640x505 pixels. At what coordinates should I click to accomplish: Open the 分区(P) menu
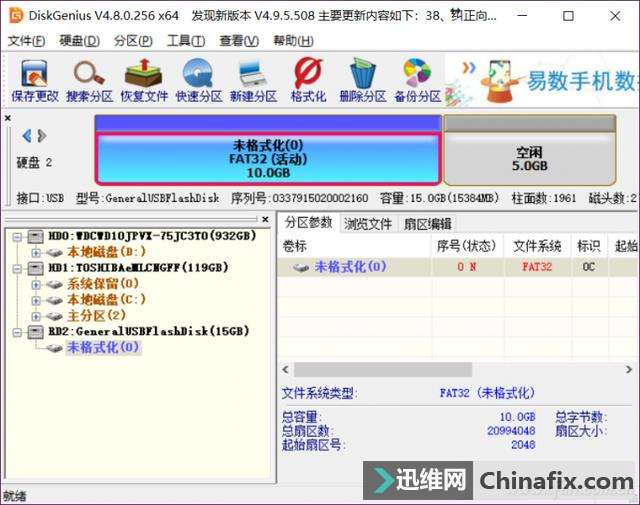click(133, 41)
